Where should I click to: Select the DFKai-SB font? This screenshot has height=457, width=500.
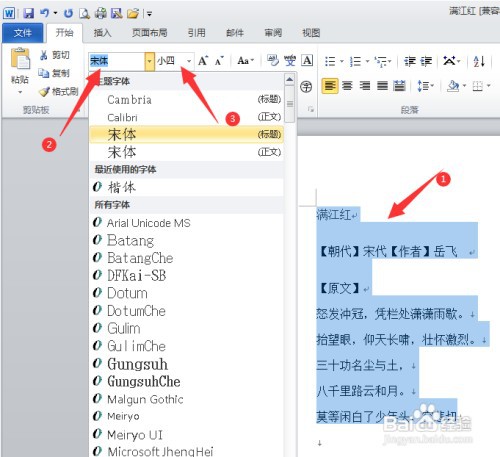click(x=187, y=275)
